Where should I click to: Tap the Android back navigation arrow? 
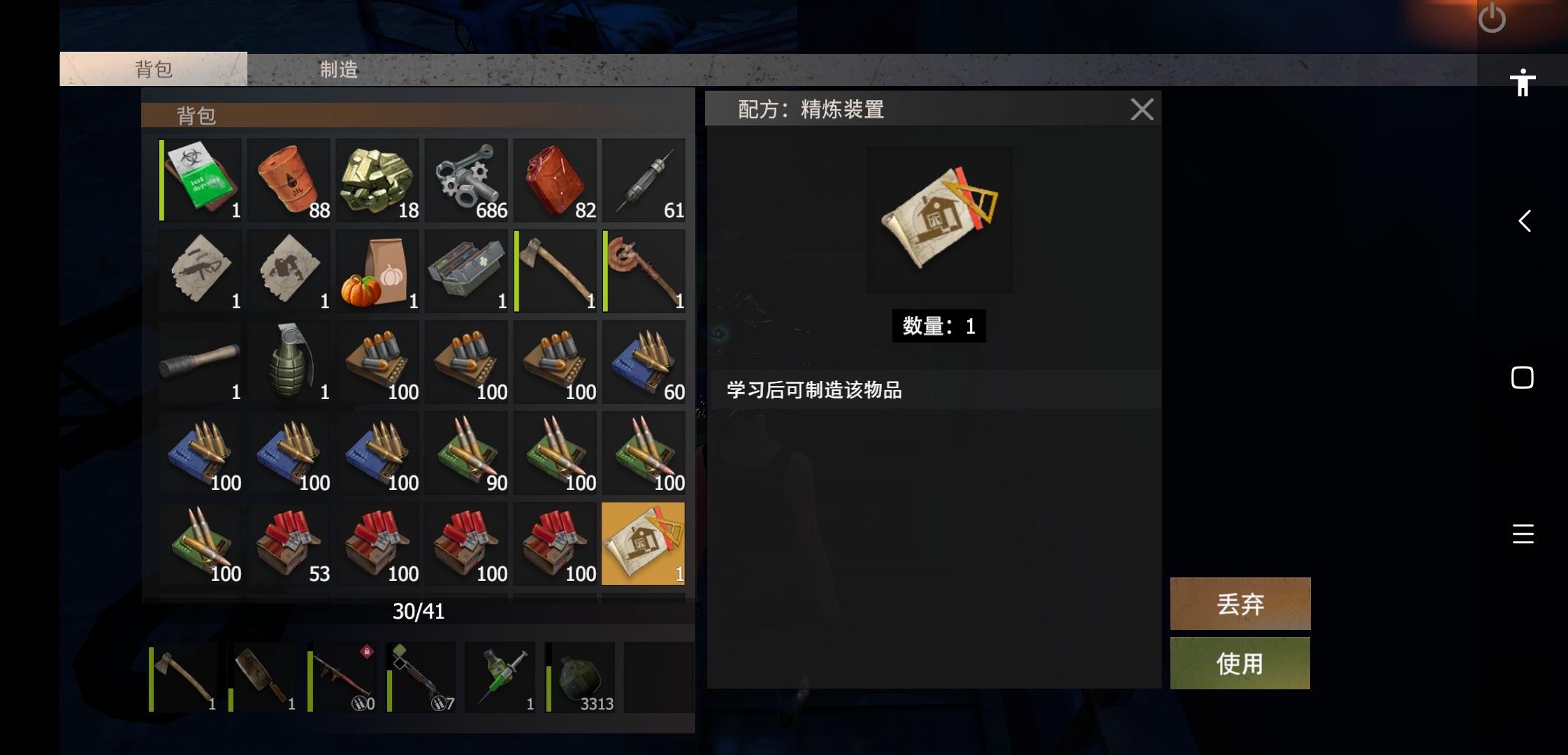(1524, 221)
